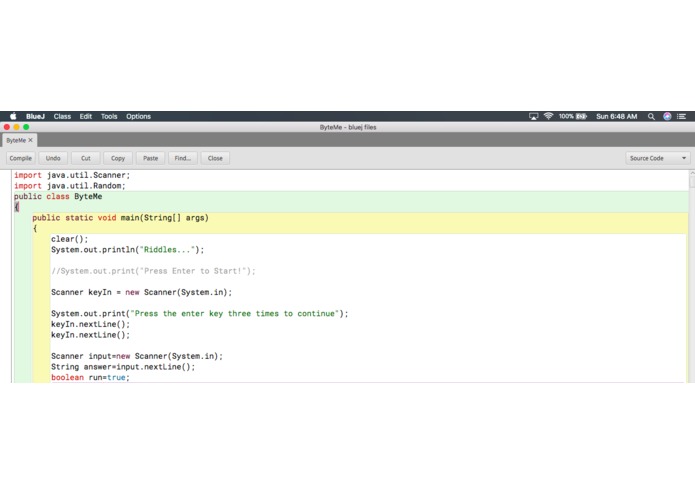Click the 'boolean run=true;' line
695x494 pixels.
(90, 377)
